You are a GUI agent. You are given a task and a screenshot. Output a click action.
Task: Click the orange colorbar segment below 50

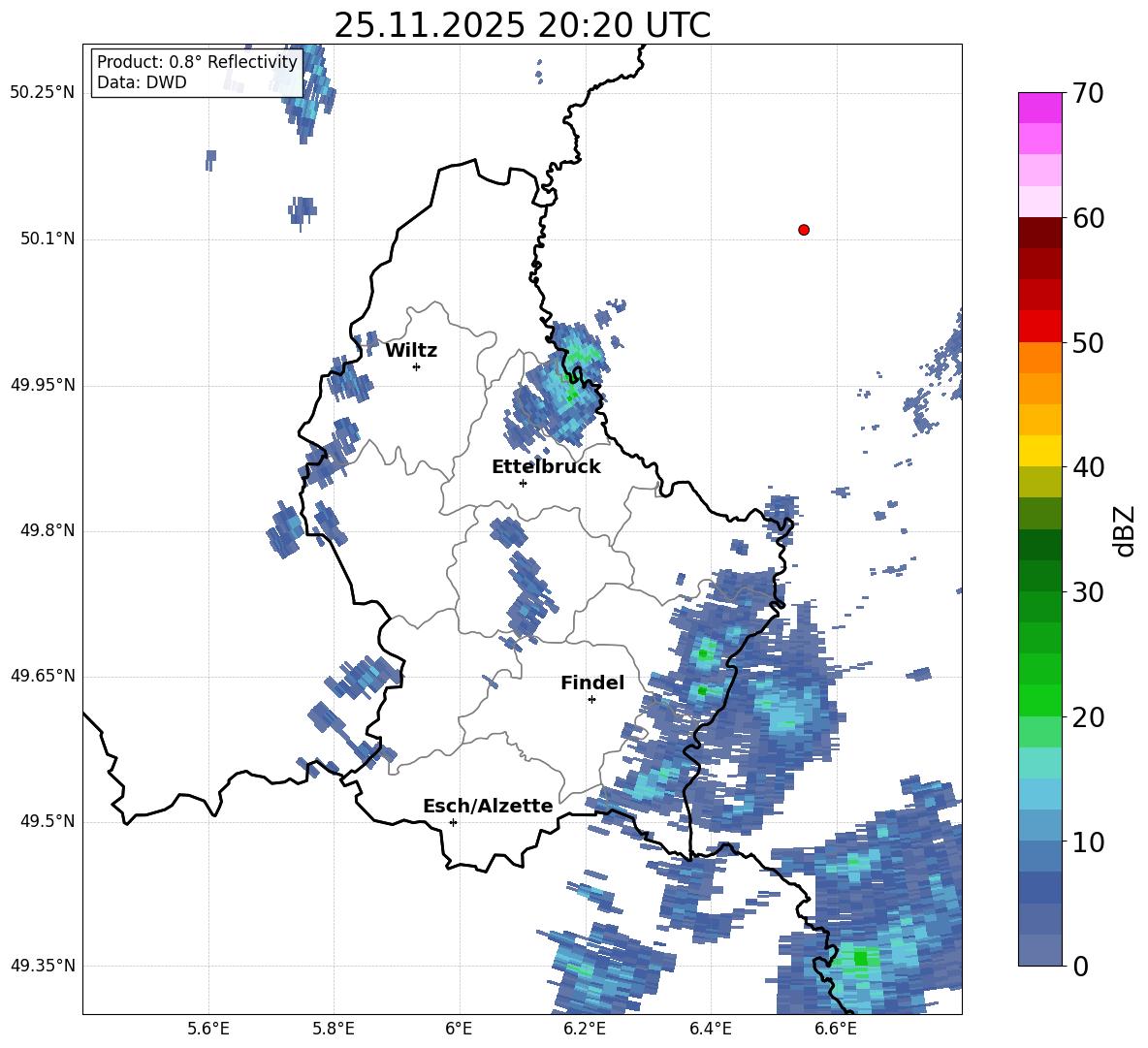coord(1039,357)
